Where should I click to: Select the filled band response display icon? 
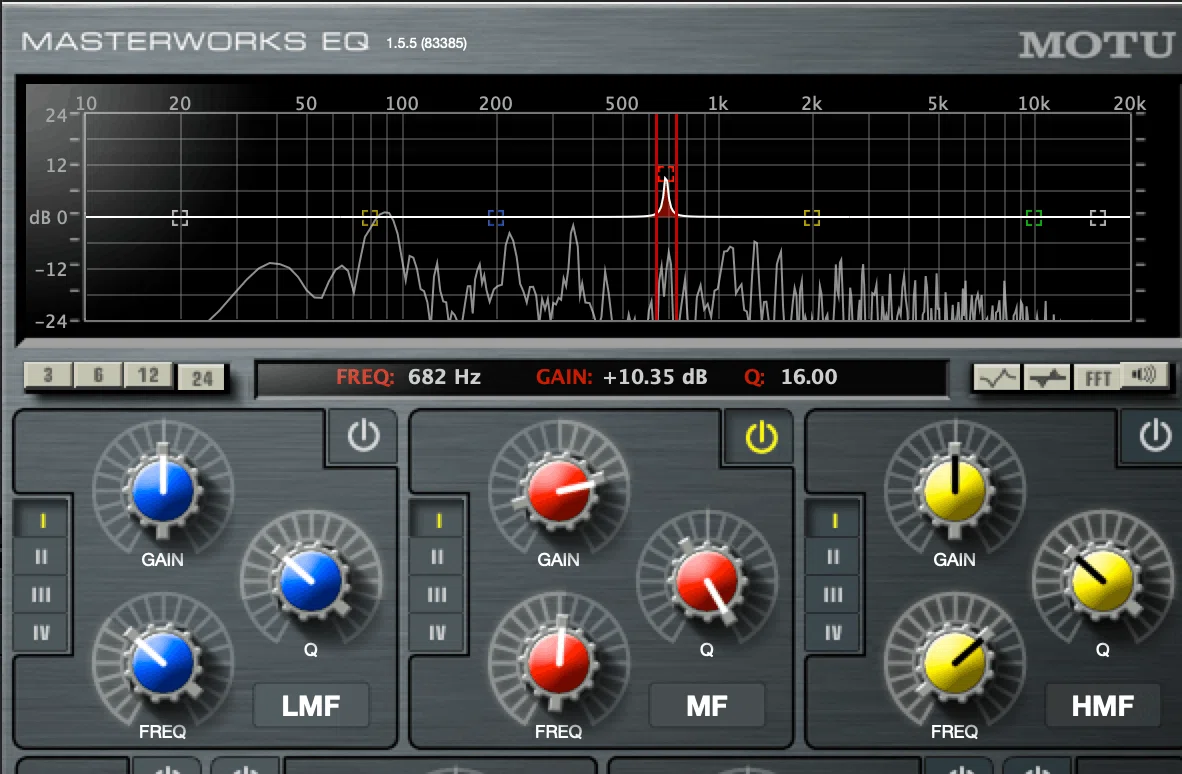coord(1047,377)
